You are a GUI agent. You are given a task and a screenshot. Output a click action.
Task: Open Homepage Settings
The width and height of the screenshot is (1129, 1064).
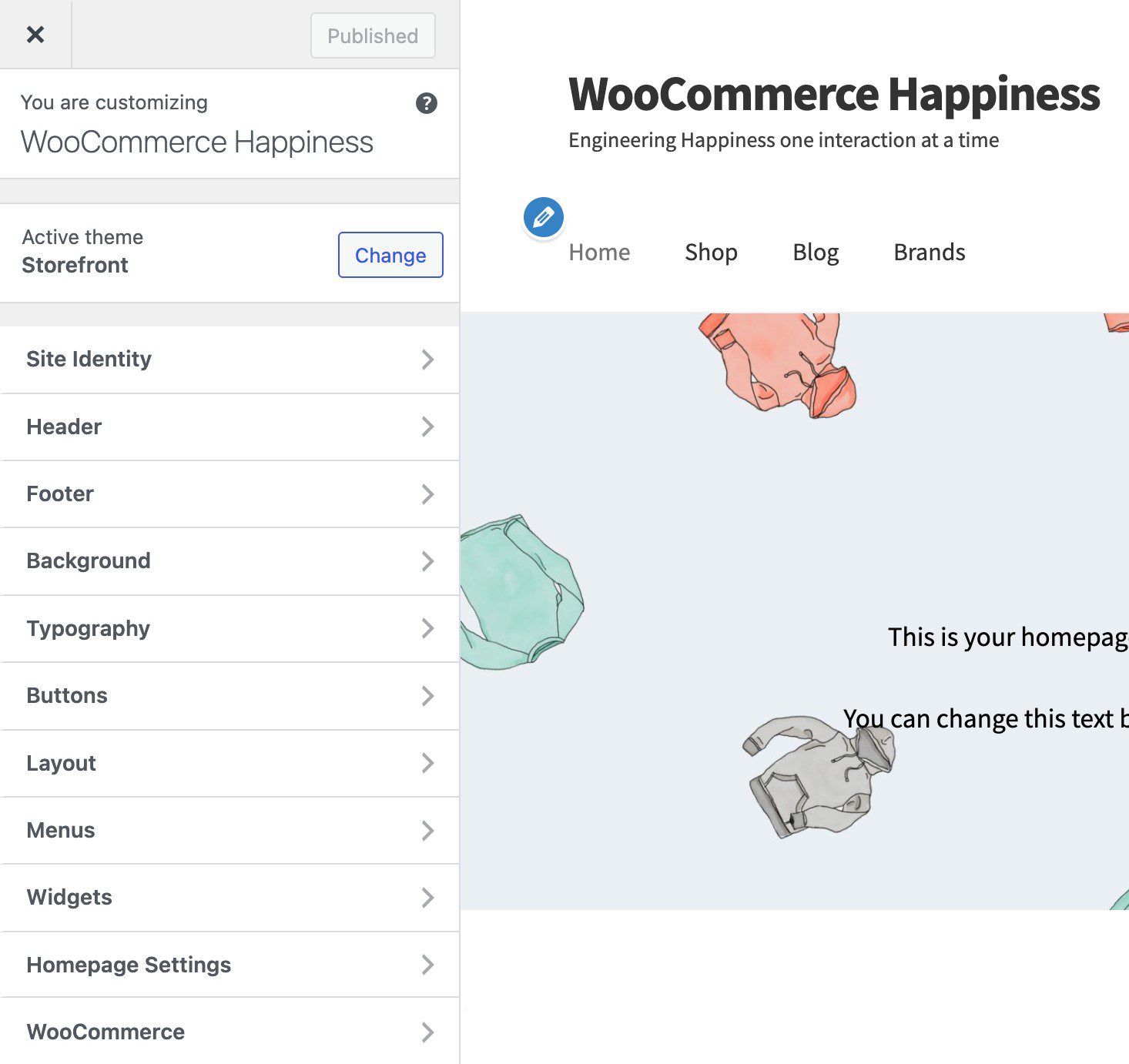click(x=229, y=965)
